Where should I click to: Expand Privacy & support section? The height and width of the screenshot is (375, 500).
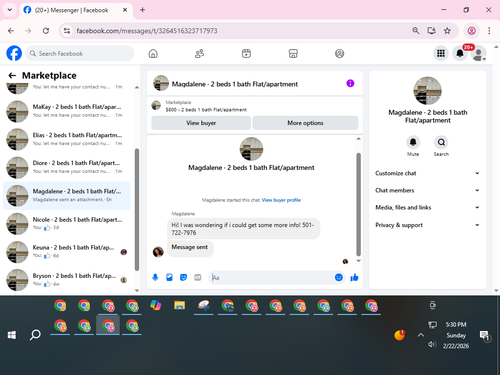[x=427, y=225]
